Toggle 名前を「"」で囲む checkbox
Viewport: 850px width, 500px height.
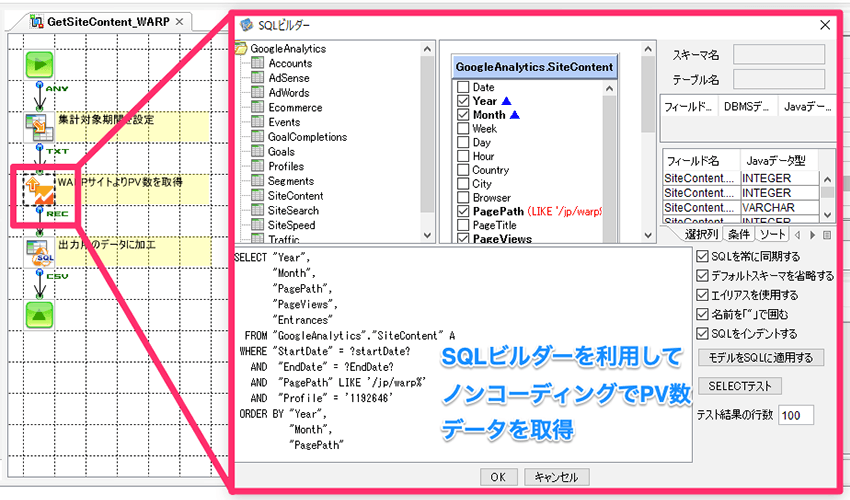(703, 314)
